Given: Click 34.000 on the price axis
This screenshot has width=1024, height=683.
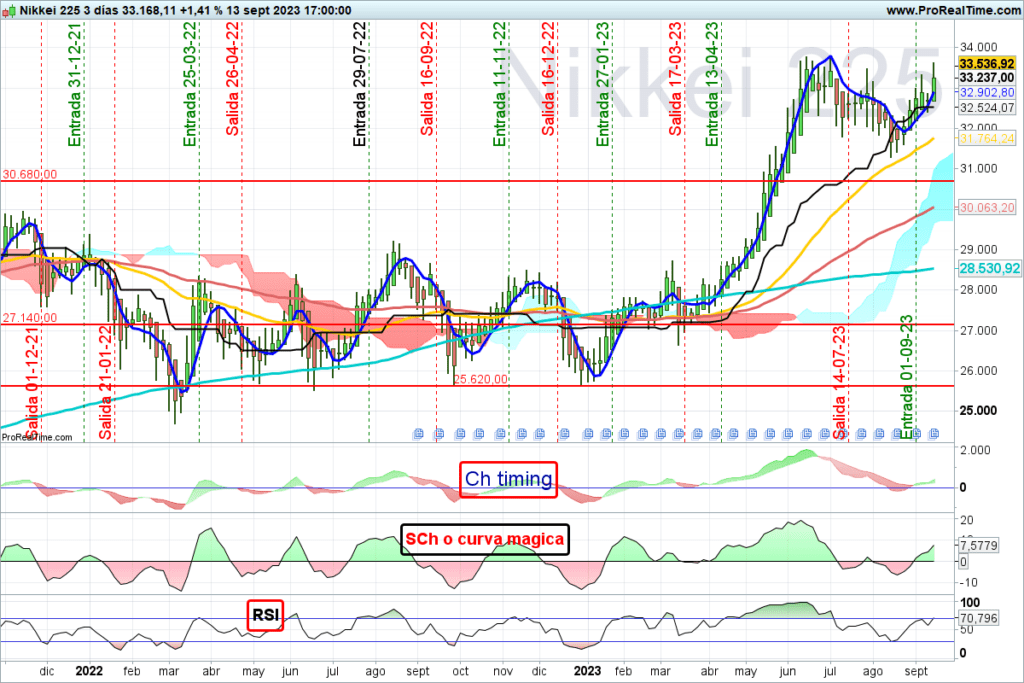Looking at the screenshot, I should (x=978, y=47).
